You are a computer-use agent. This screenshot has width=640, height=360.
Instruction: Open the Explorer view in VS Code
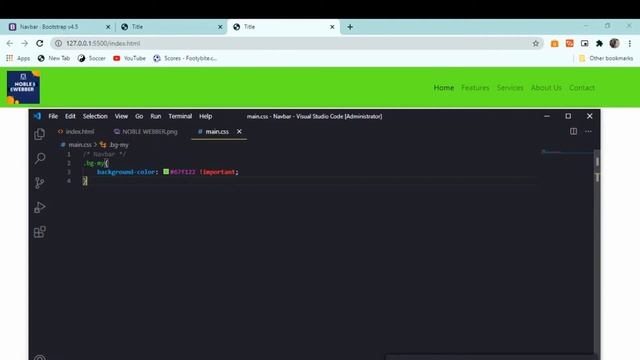pyautogui.click(x=40, y=134)
